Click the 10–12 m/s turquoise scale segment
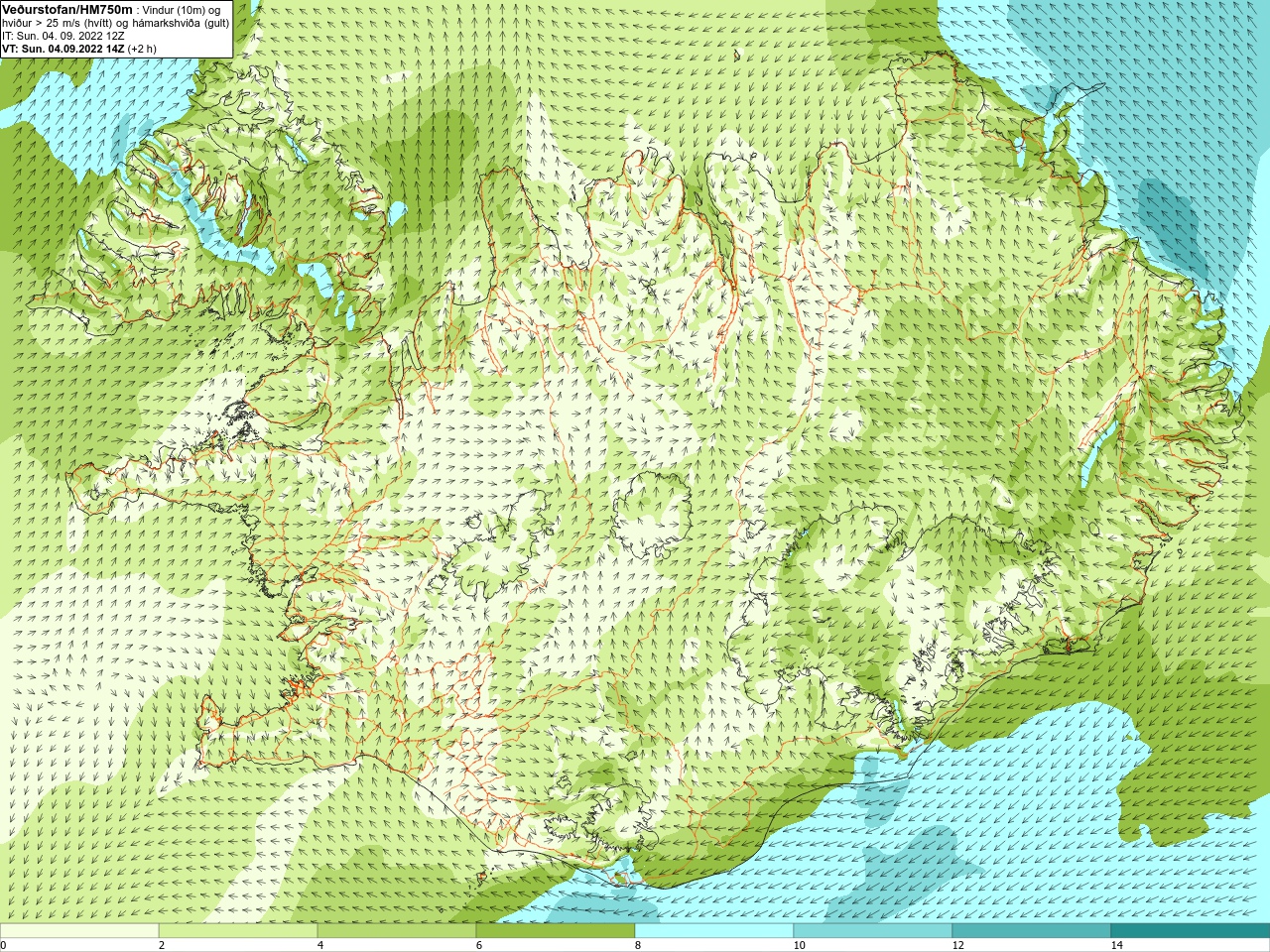1270x952 pixels. point(873,930)
